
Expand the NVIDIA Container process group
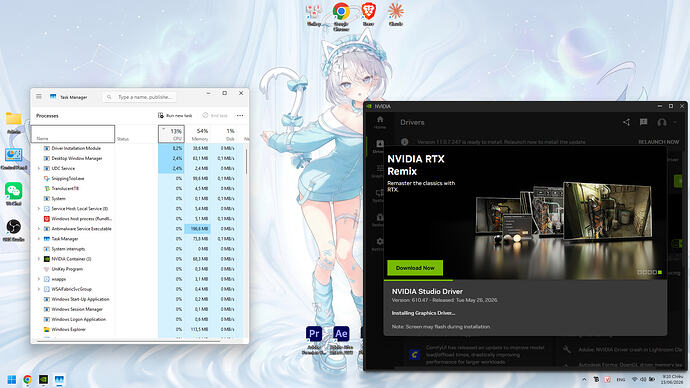pos(39,259)
